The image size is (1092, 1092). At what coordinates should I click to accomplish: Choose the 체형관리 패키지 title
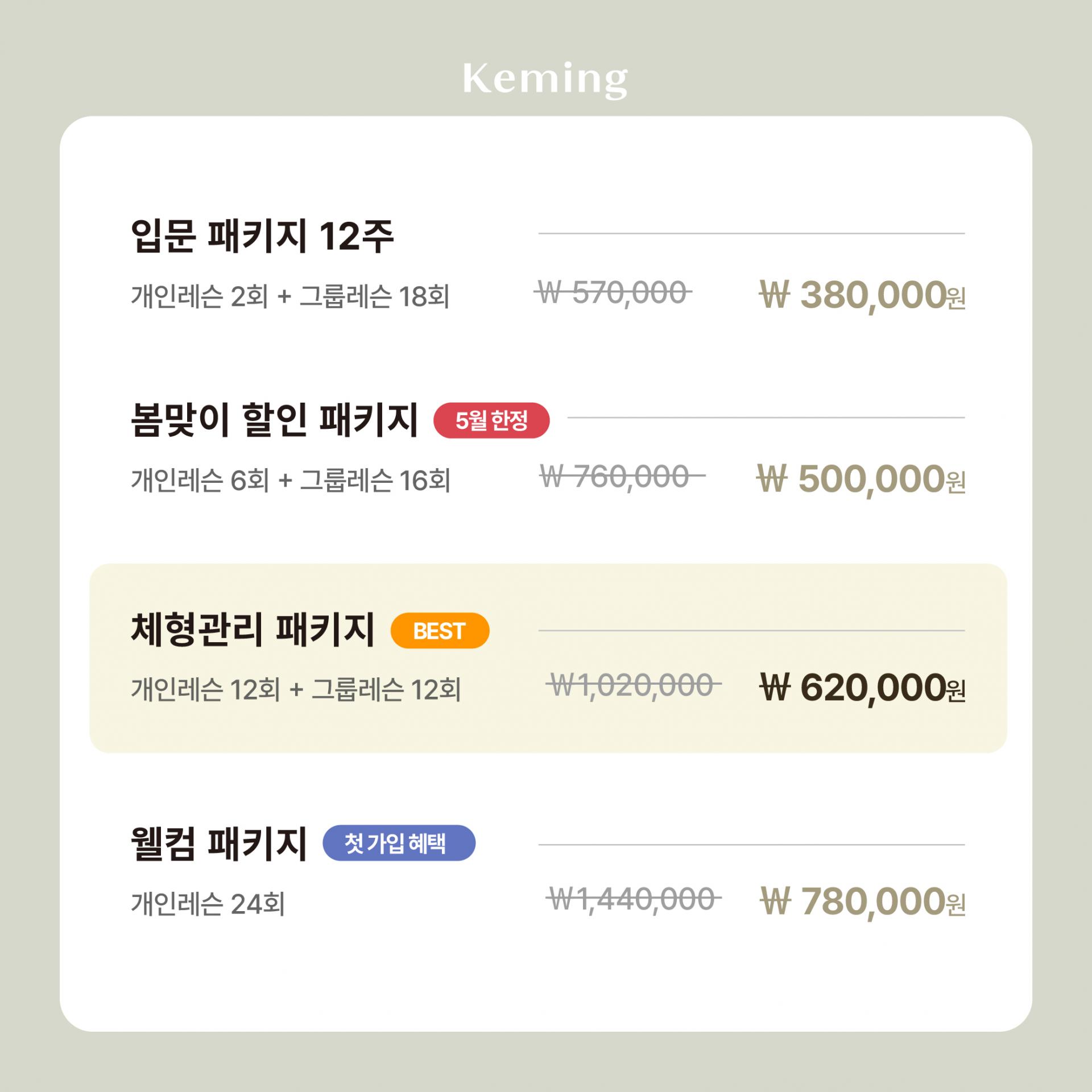coord(253,630)
